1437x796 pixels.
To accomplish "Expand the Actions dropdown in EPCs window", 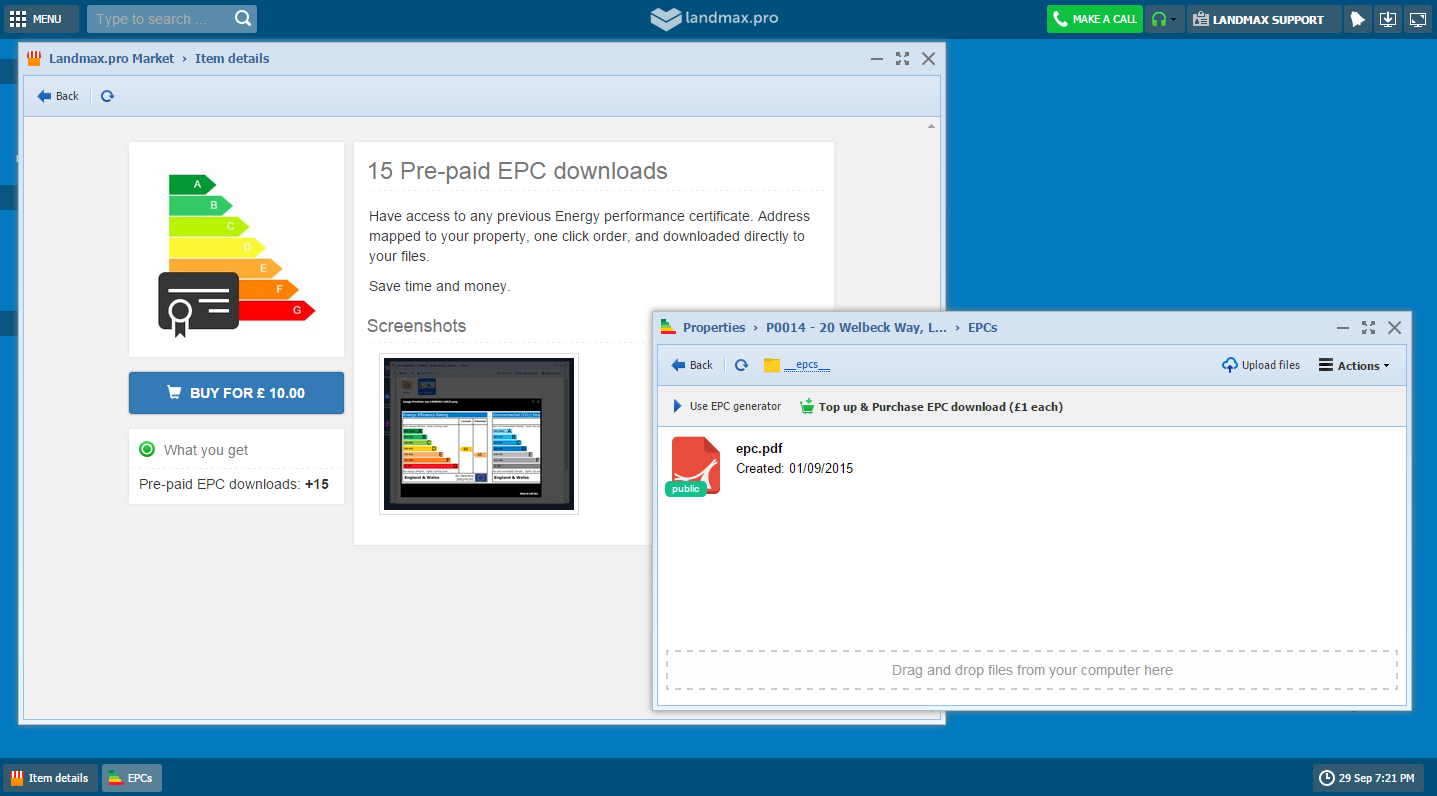I will (1354, 366).
